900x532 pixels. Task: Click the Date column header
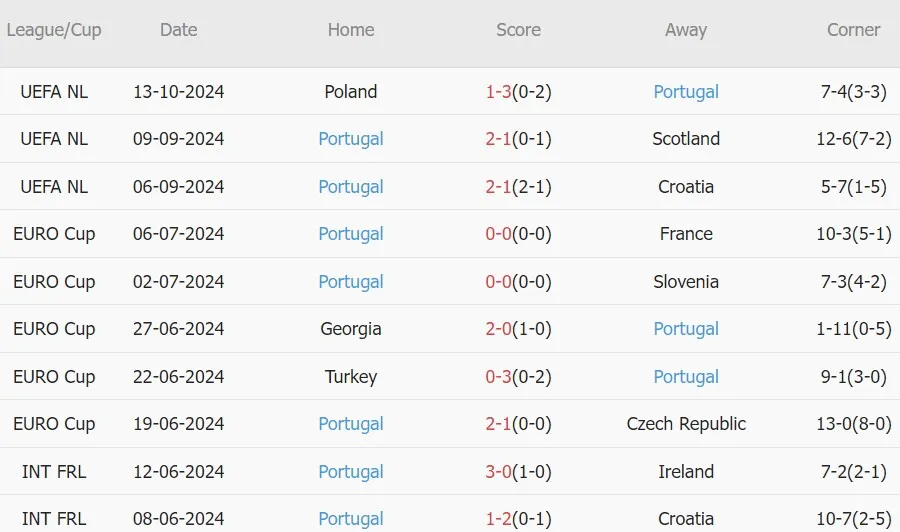(179, 30)
